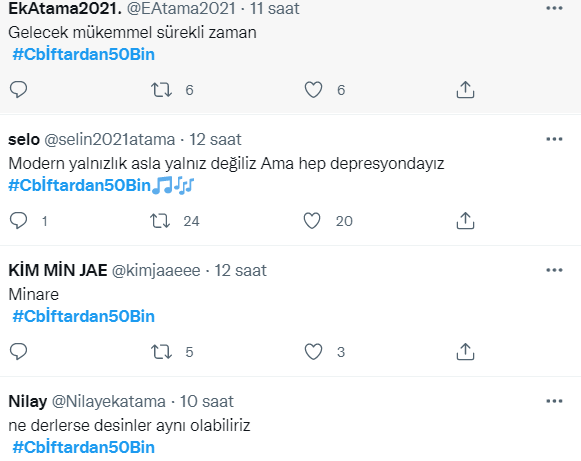The width and height of the screenshot is (581, 461).
Task: Open more options for Nilay's tweet
Action: coord(554,401)
